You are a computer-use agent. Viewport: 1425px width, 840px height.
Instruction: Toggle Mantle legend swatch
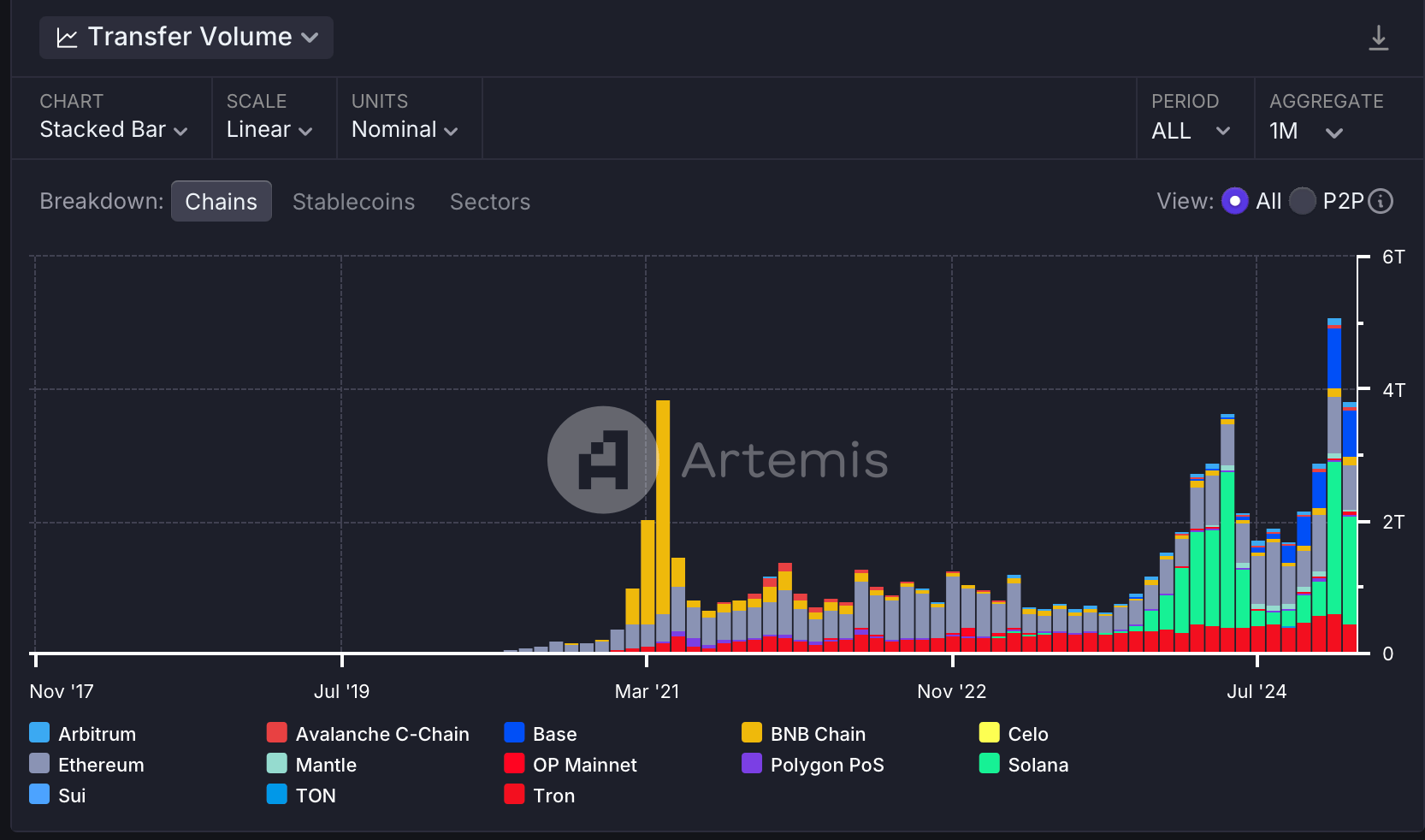pyautogui.click(x=276, y=763)
